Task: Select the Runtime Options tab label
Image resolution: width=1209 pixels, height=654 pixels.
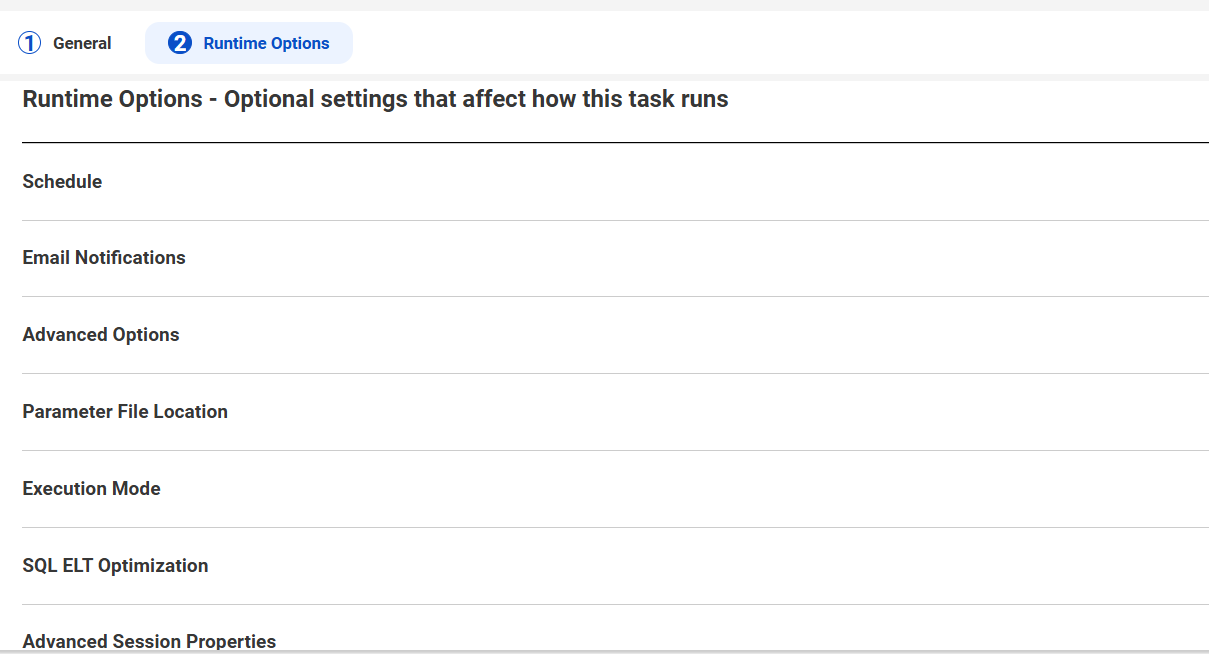Action: [x=266, y=43]
